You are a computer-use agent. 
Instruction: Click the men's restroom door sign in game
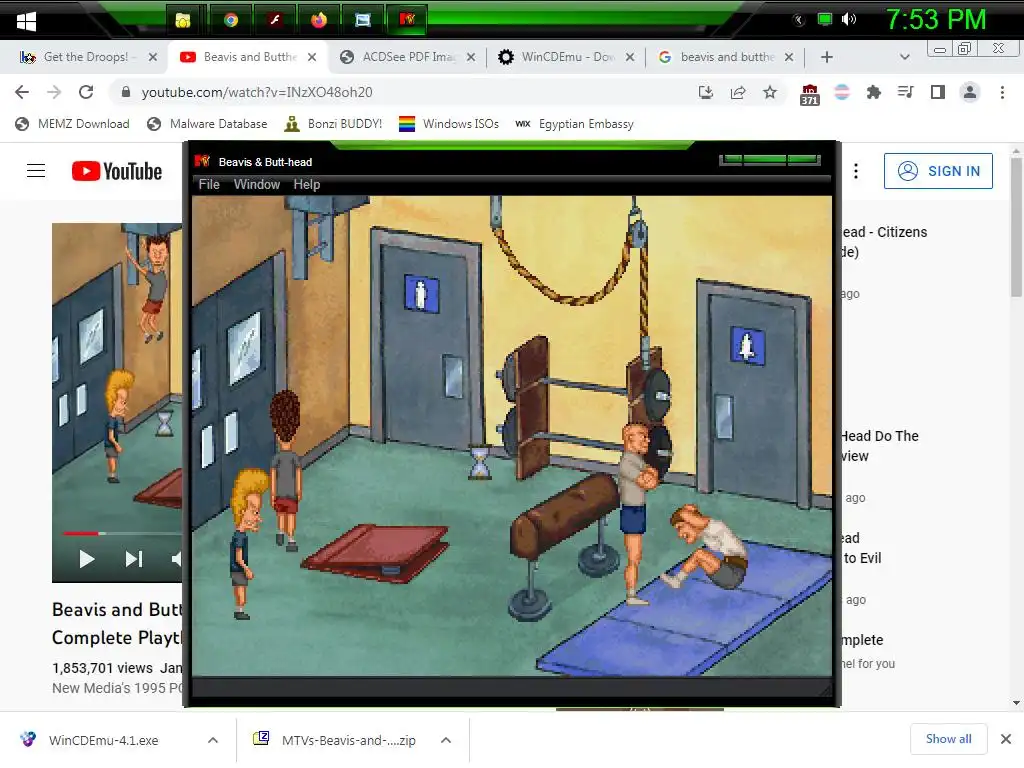click(421, 293)
